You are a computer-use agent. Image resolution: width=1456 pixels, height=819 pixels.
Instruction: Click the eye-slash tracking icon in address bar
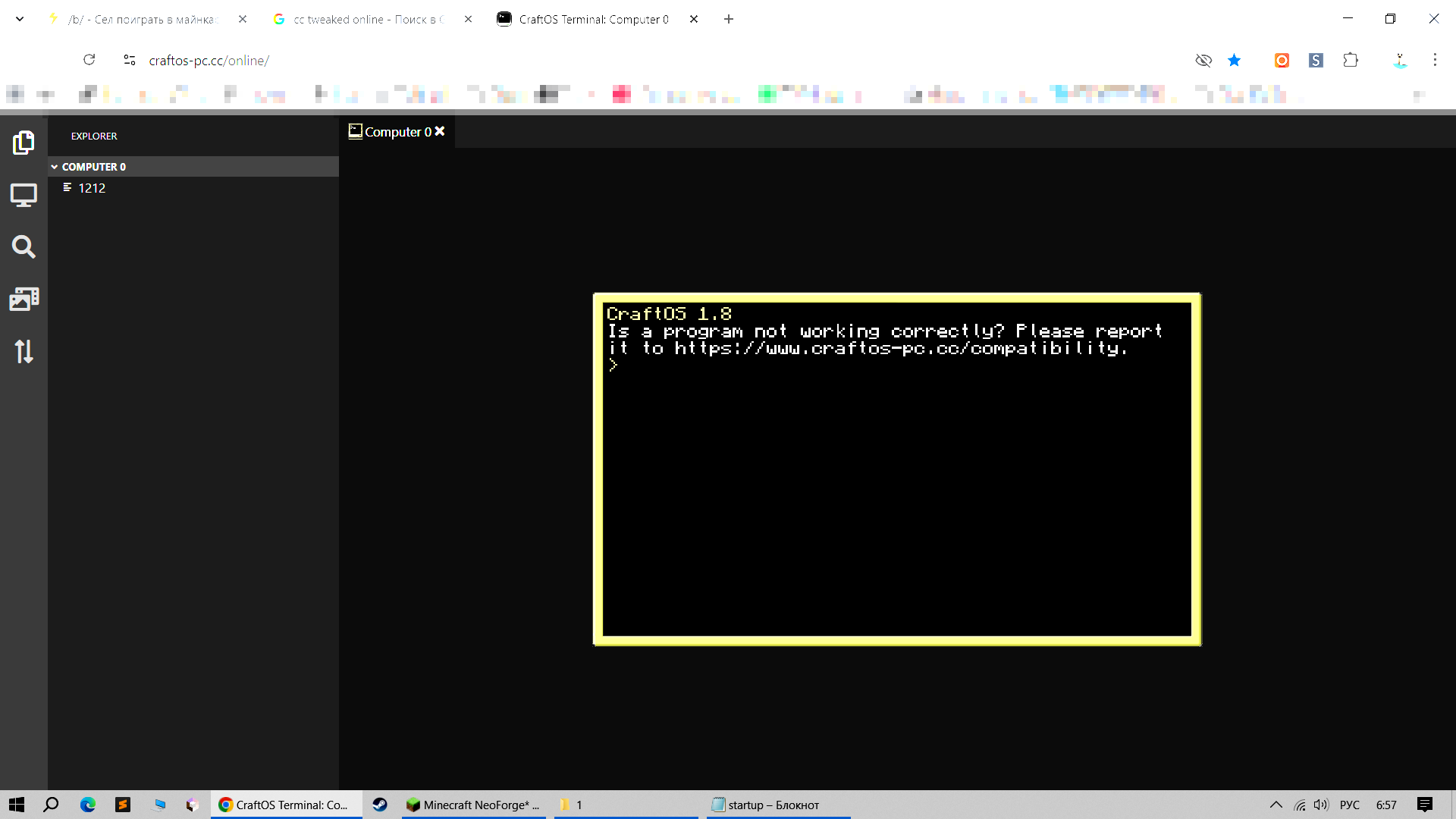click(1203, 61)
